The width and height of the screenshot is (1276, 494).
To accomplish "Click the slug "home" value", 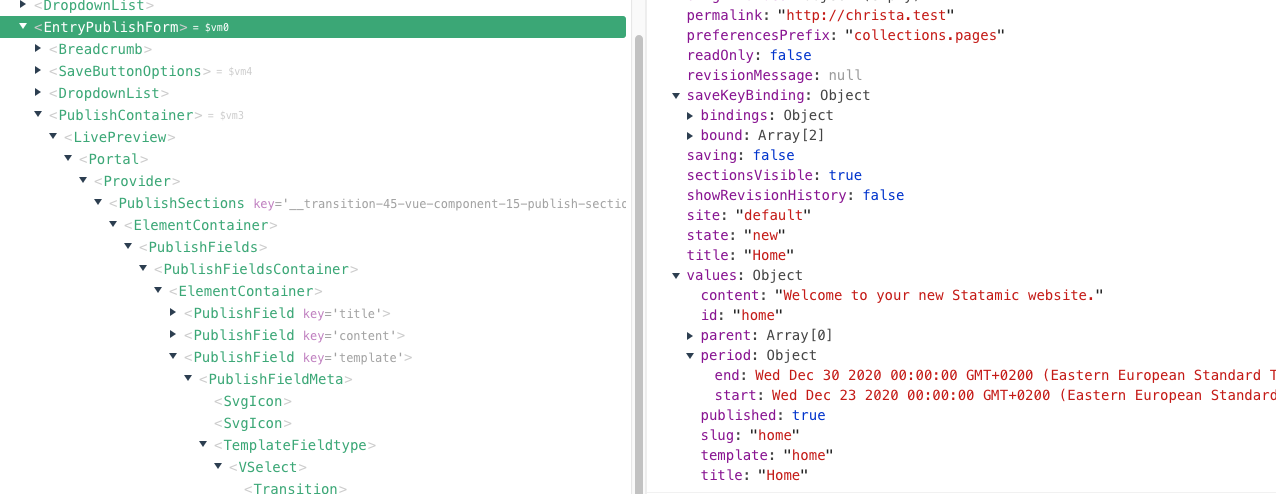I will (774, 435).
